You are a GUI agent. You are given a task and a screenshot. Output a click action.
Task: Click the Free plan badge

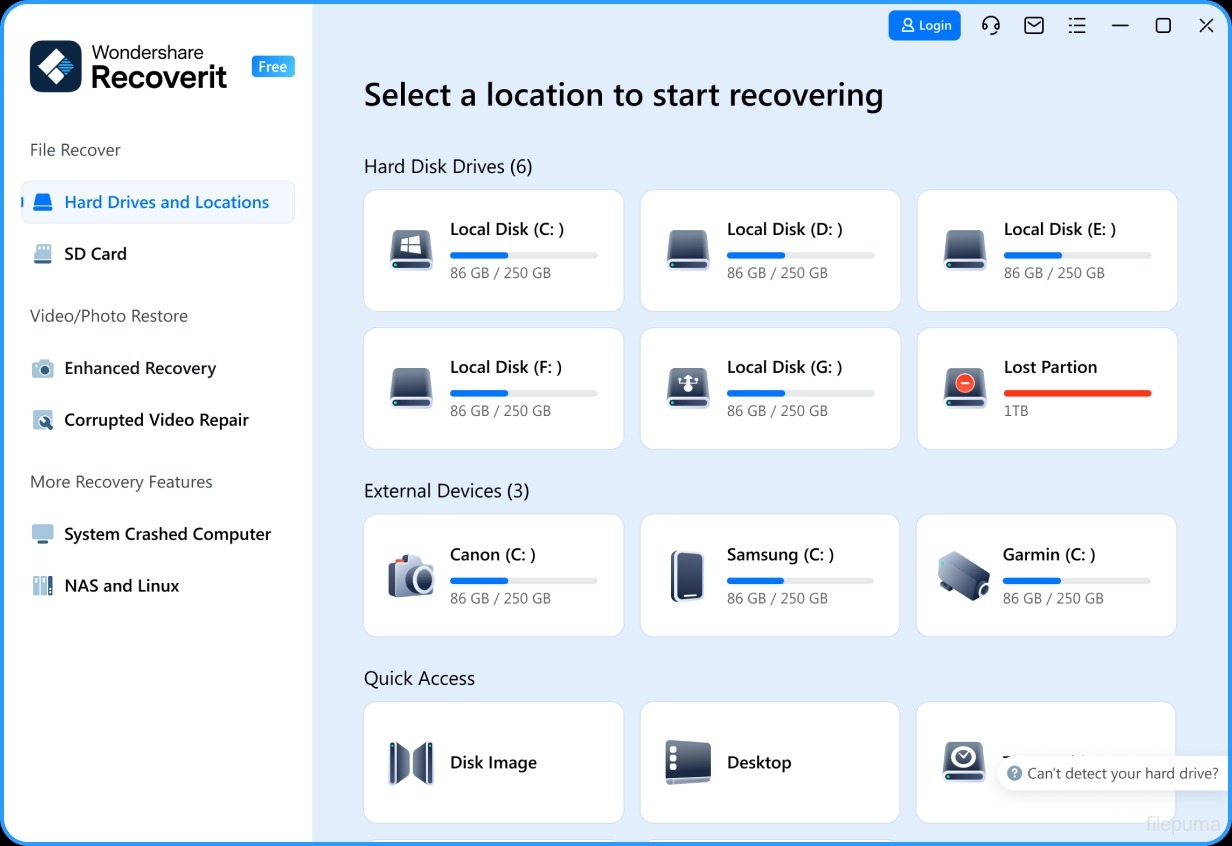(x=272, y=66)
